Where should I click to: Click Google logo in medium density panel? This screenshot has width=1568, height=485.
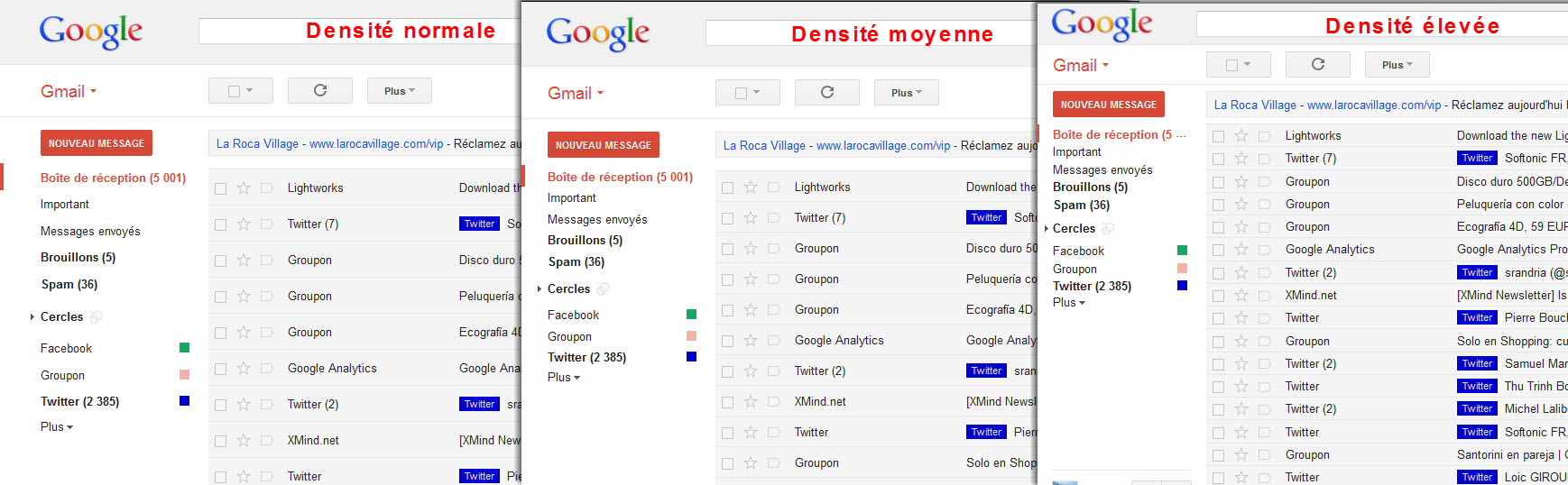[x=598, y=33]
